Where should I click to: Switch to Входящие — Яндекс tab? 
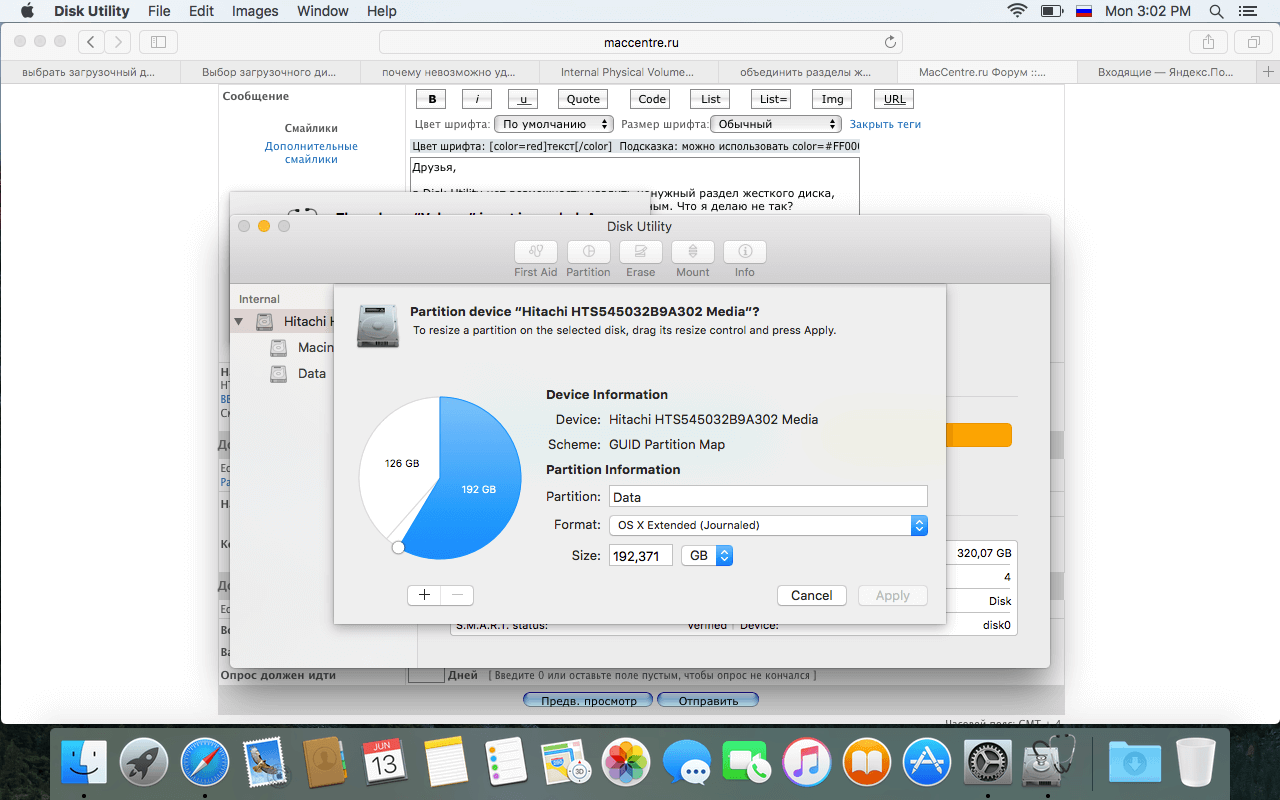1166,72
